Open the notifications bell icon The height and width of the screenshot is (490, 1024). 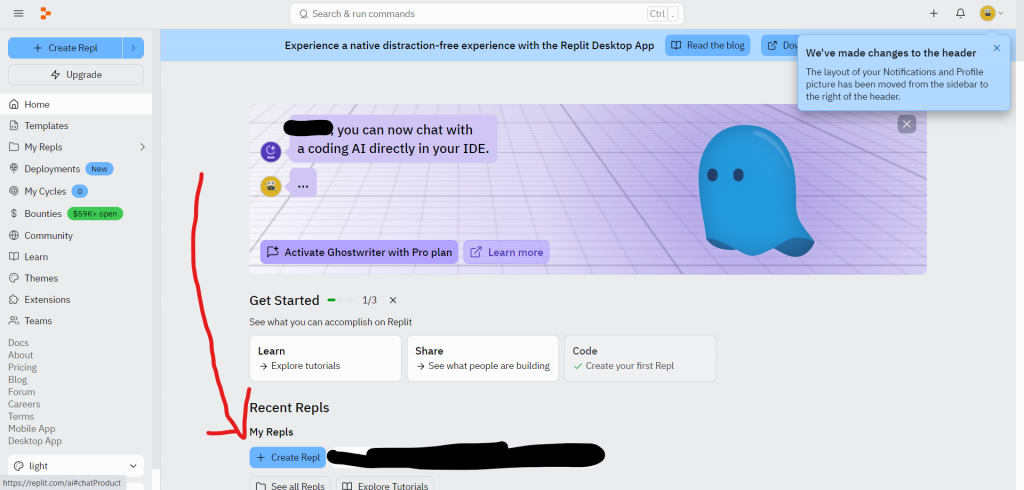(960, 13)
